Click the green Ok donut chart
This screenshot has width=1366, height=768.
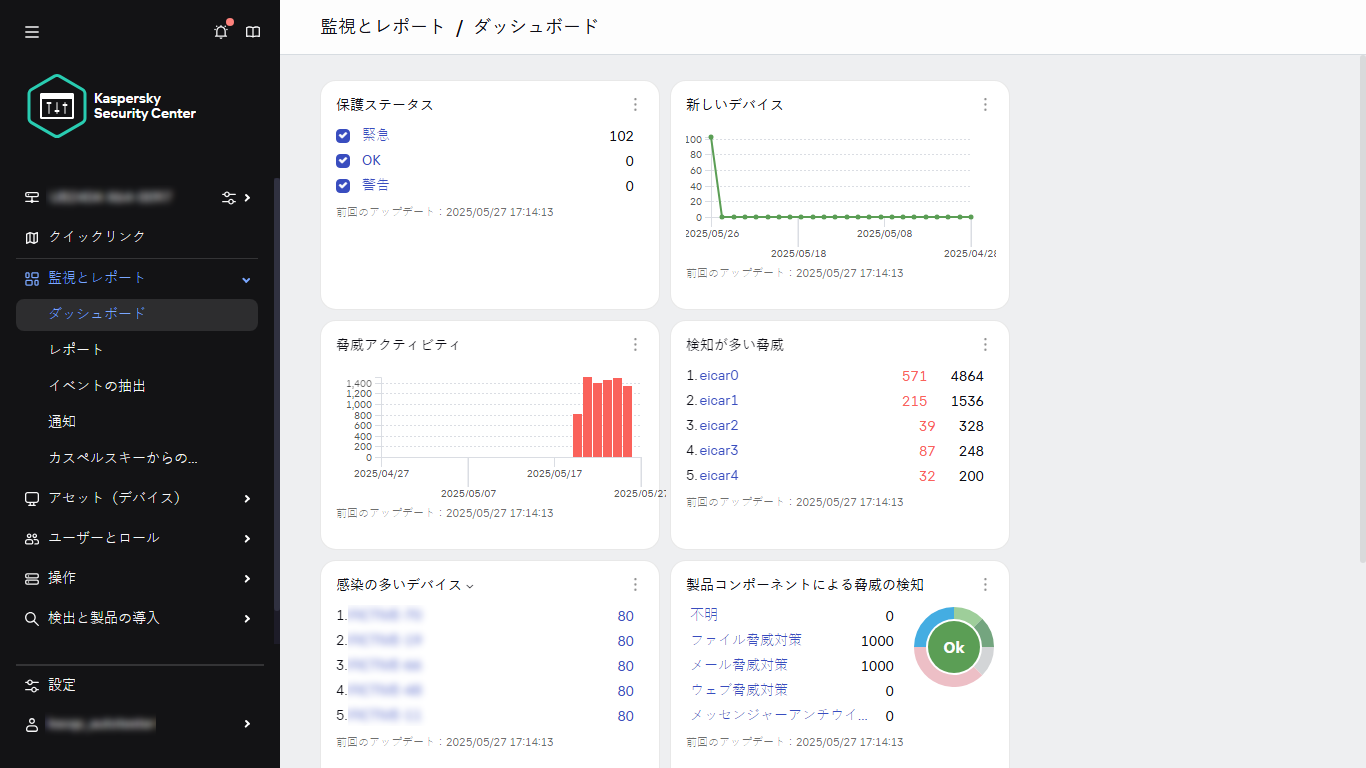point(953,647)
